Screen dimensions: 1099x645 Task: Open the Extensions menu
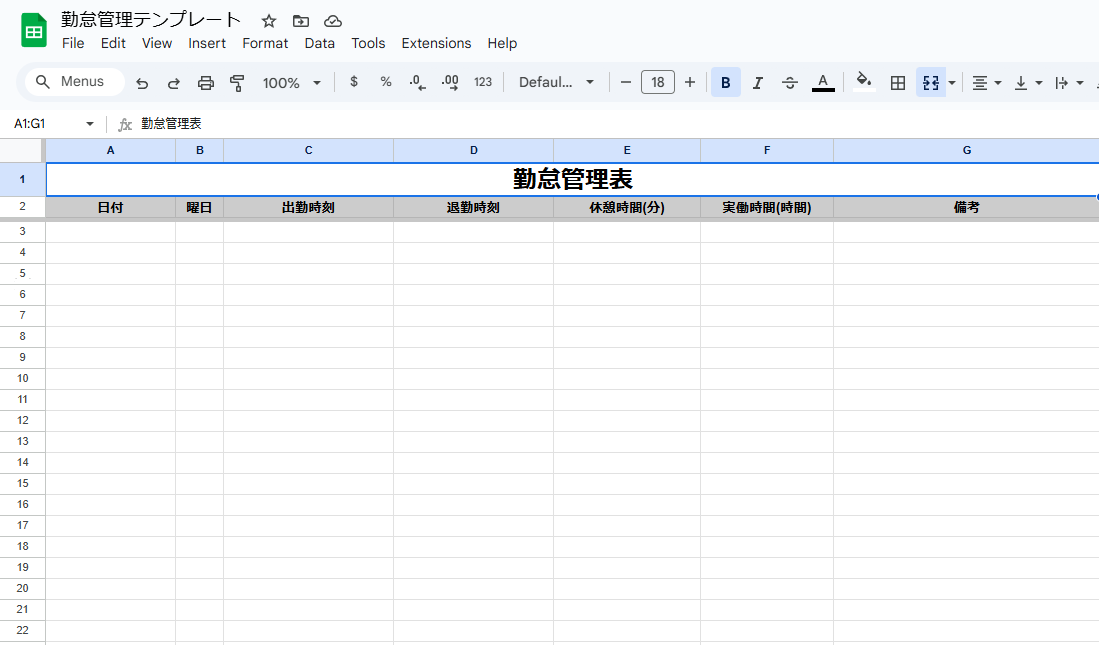click(436, 43)
